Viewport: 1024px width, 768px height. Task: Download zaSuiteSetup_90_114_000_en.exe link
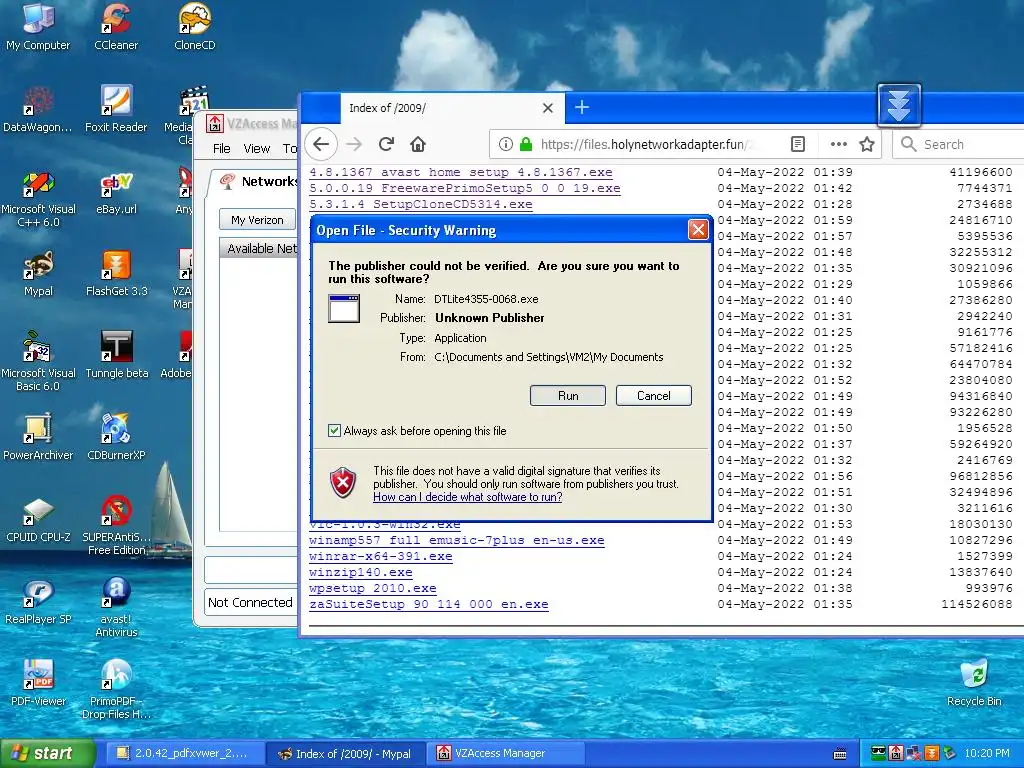[428, 604]
